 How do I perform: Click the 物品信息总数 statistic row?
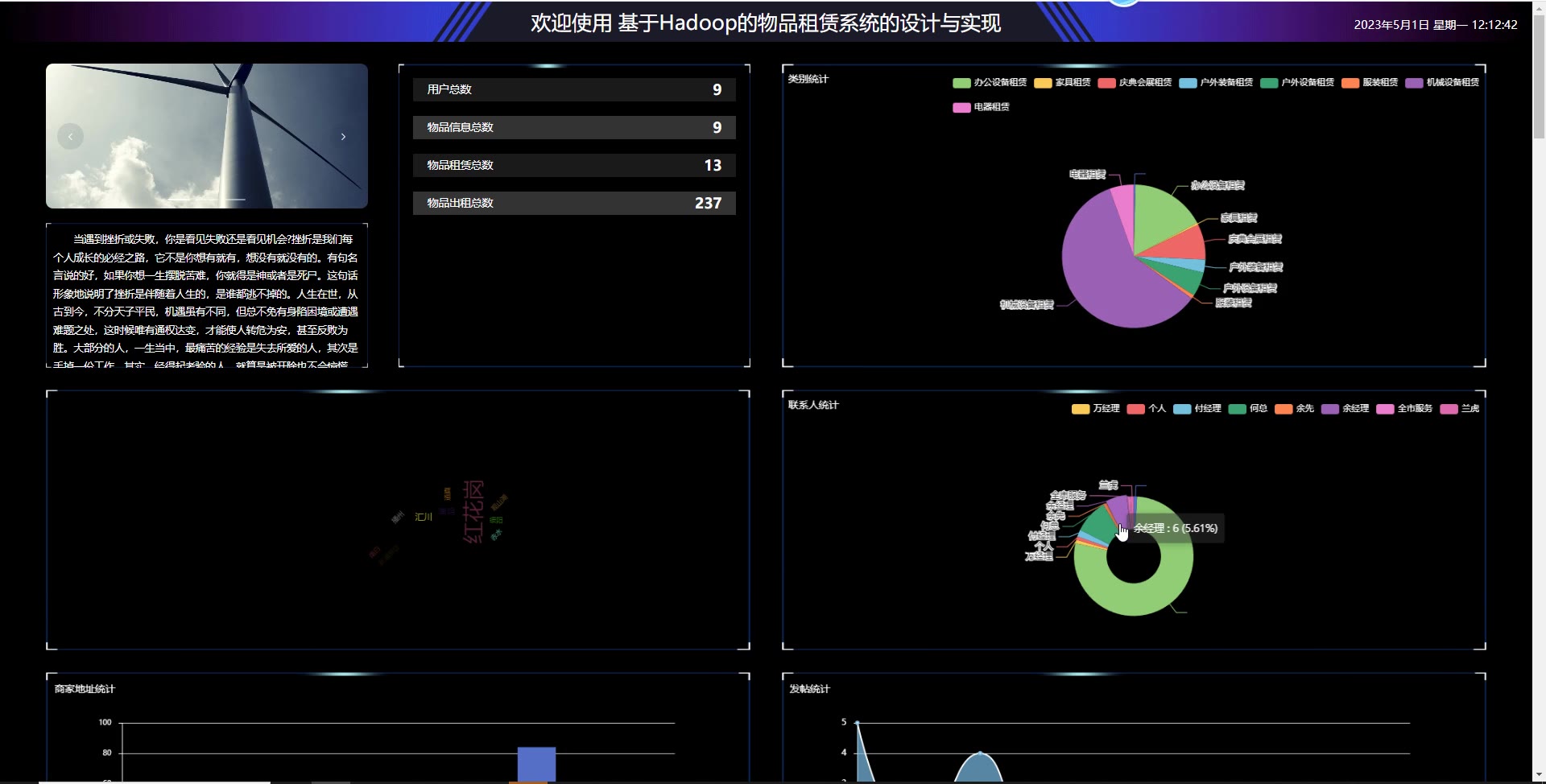point(574,127)
